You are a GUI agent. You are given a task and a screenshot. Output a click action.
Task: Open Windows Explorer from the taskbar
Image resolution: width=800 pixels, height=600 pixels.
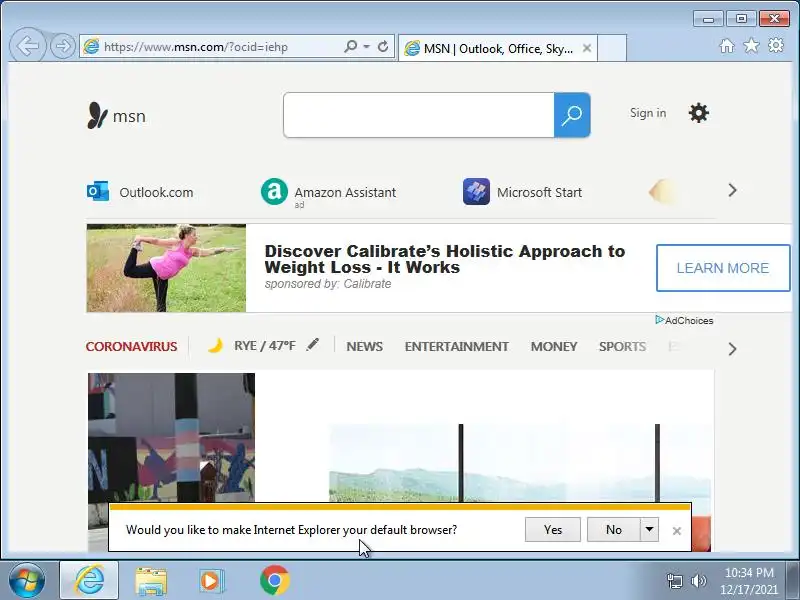coord(151,581)
